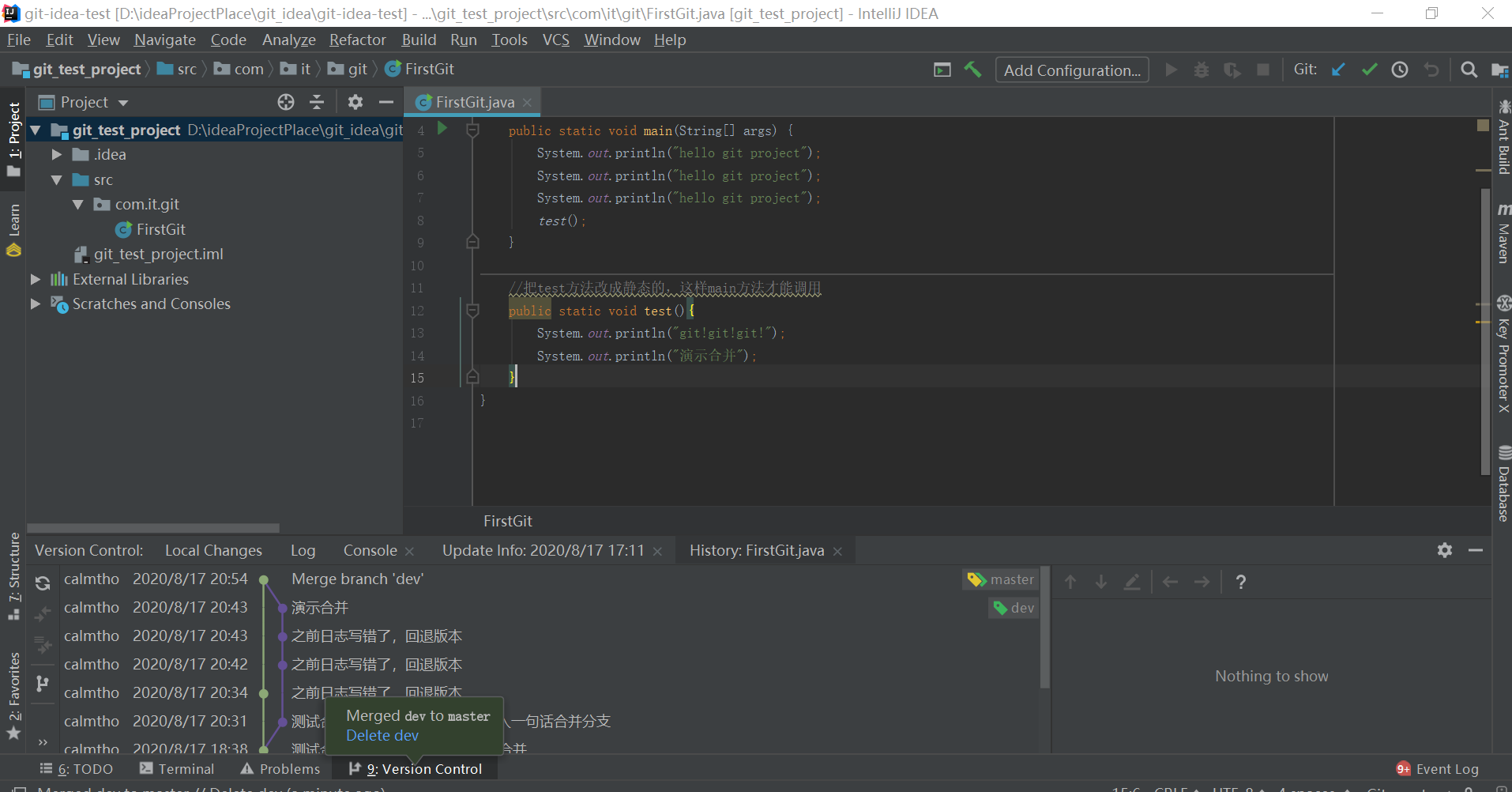This screenshot has height=792, width=1512.
Task: Open the Analyze menu
Action: tap(288, 40)
